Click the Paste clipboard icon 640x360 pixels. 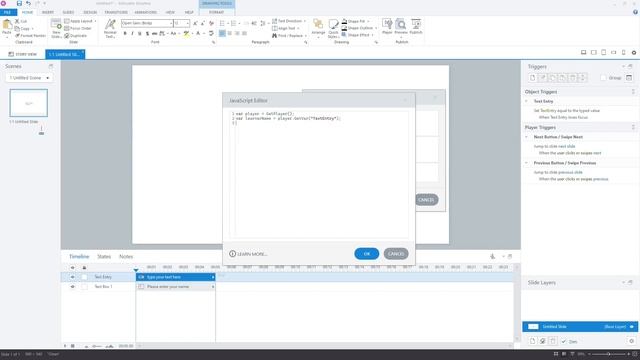click(7, 25)
